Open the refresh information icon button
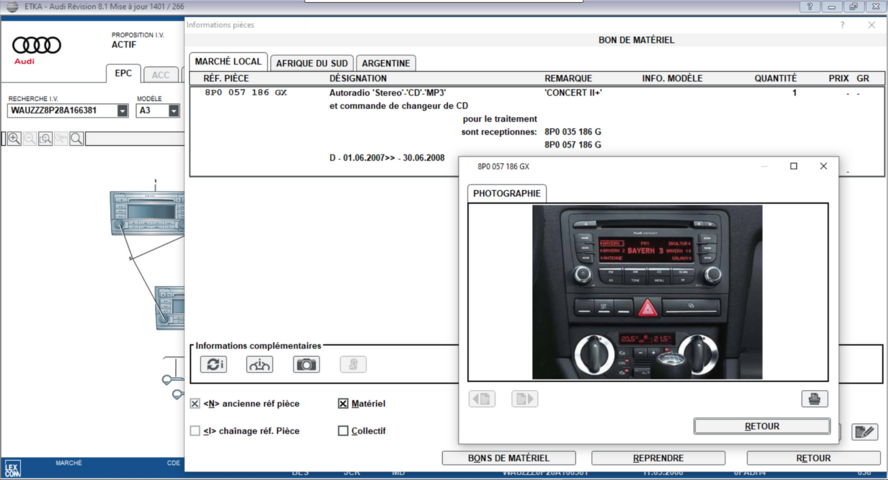888x480 pixels. click(x=214, y=364)
